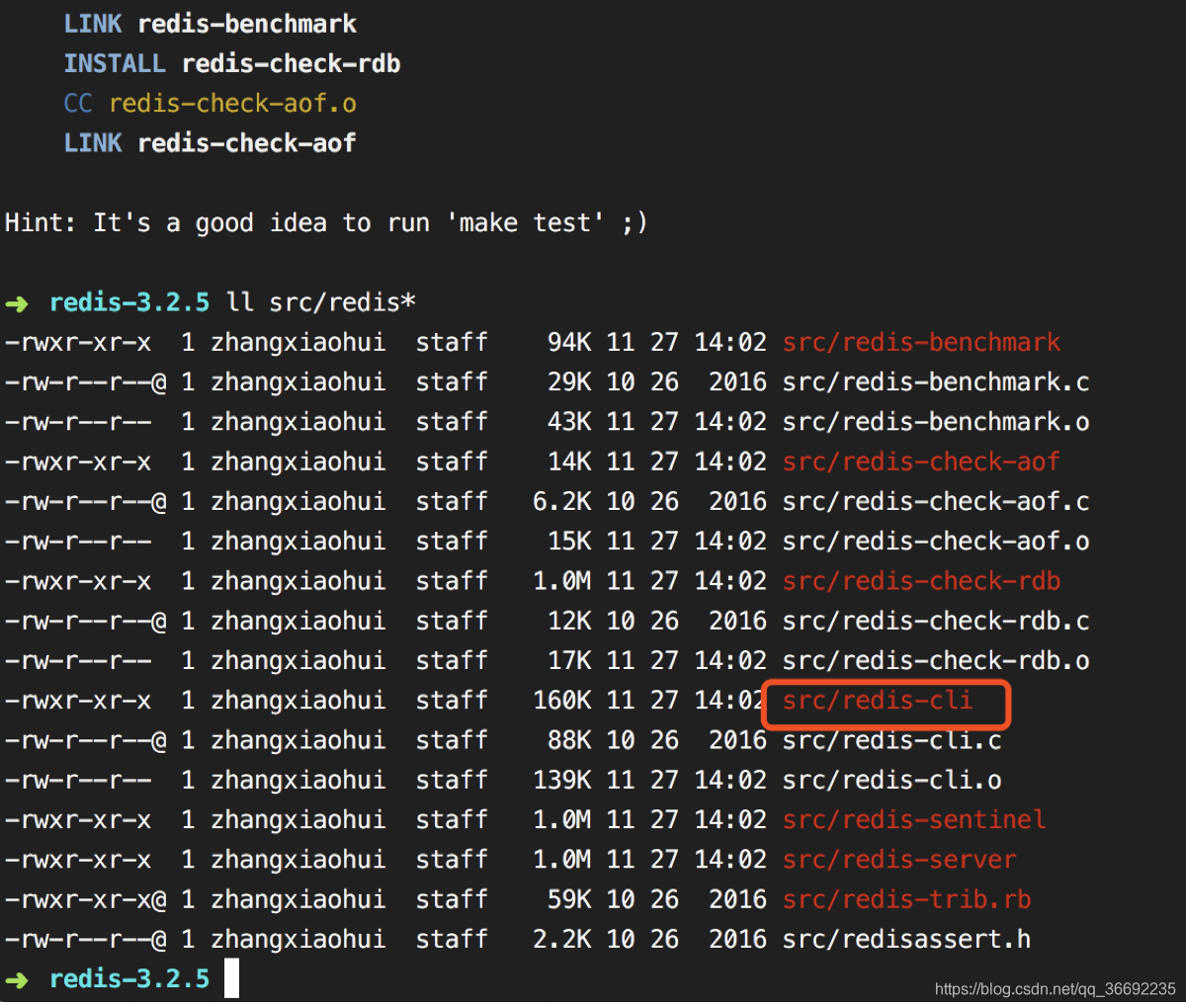Click the file name src/redis-cli.o
Screen dimensions: 1186x1008
(x=892, y=780)
